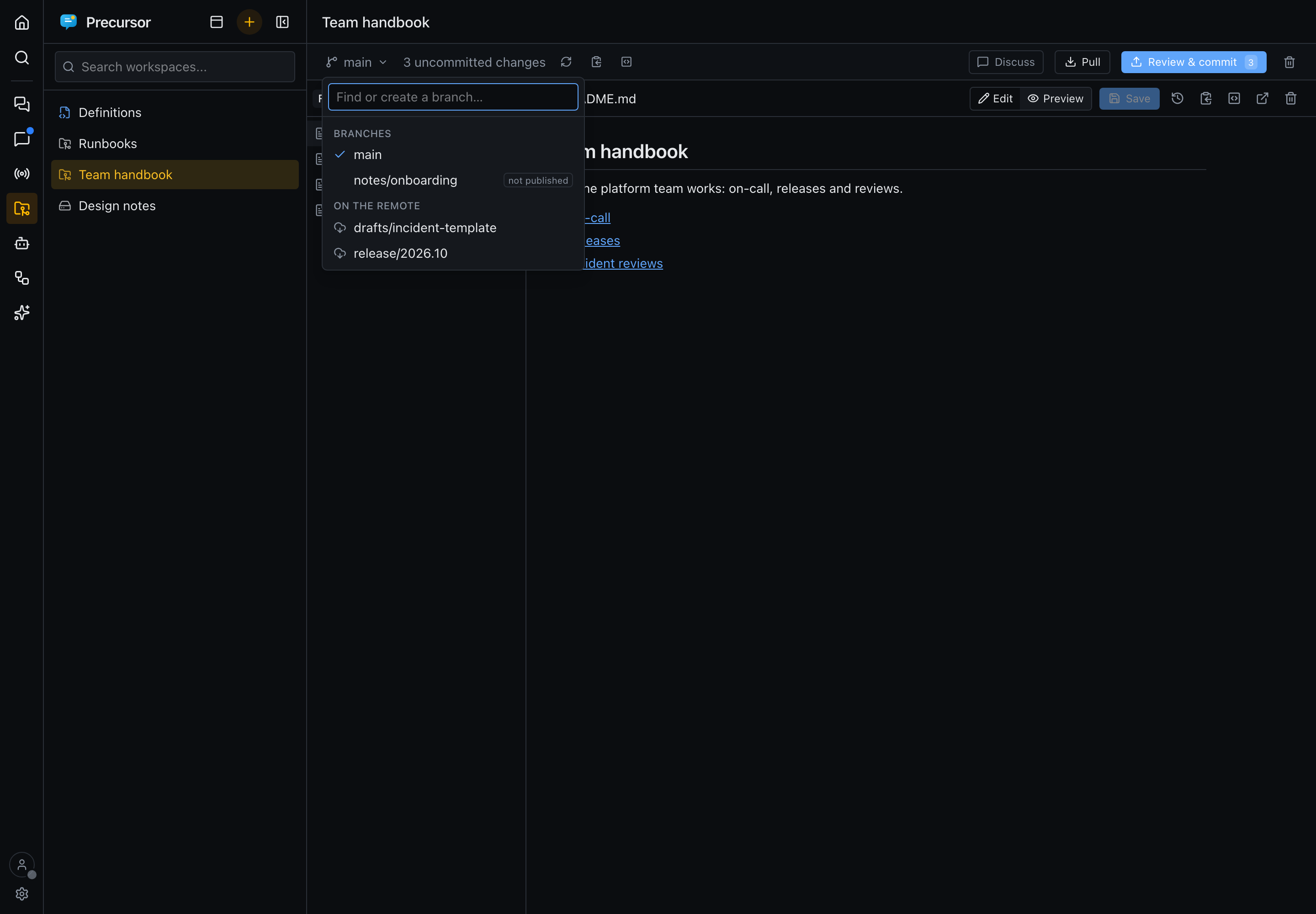
Task: Open the broadcast signal icon in rail
Action: pyautogui.click(x=22, y=174)
